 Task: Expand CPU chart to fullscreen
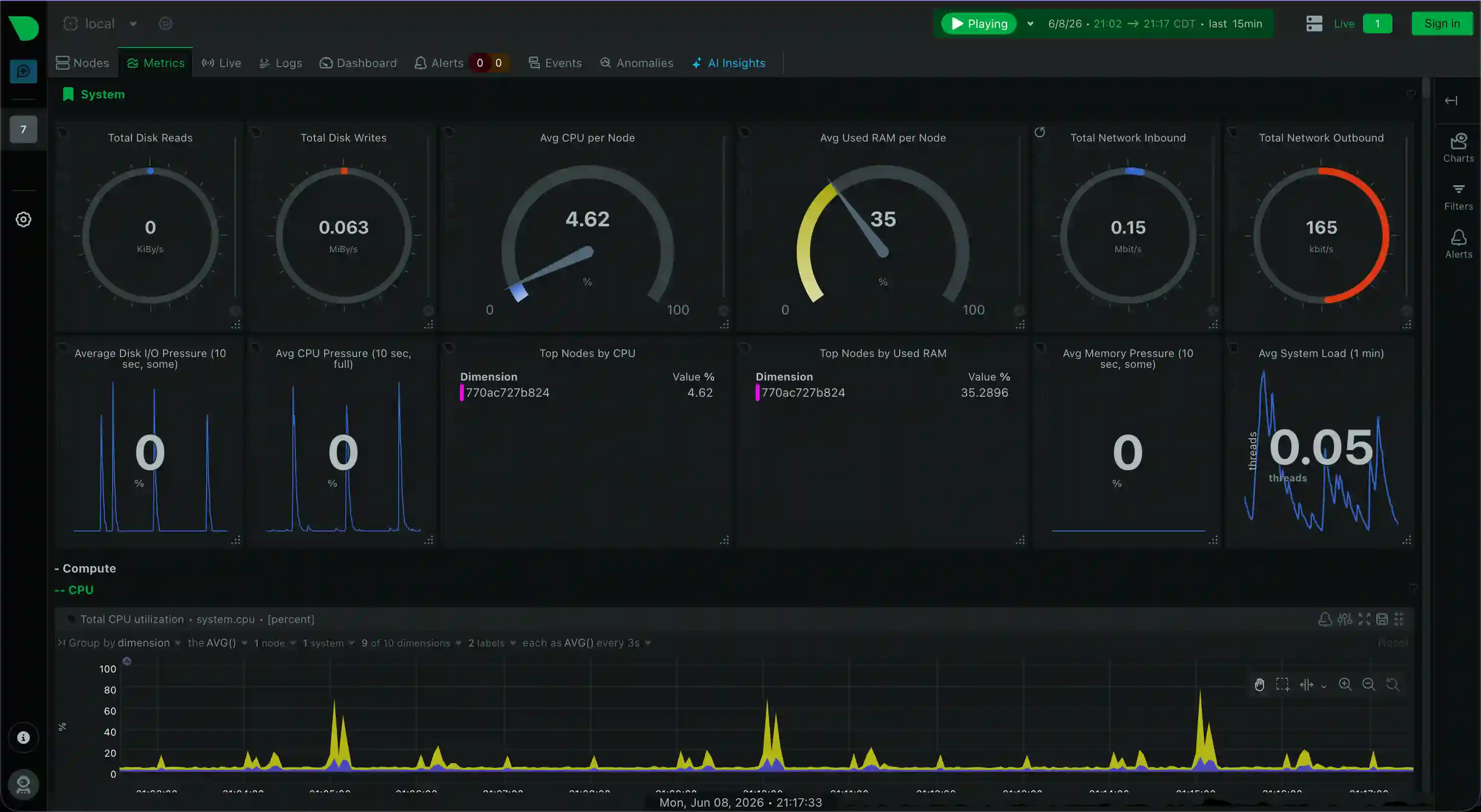coord(1364,620)
